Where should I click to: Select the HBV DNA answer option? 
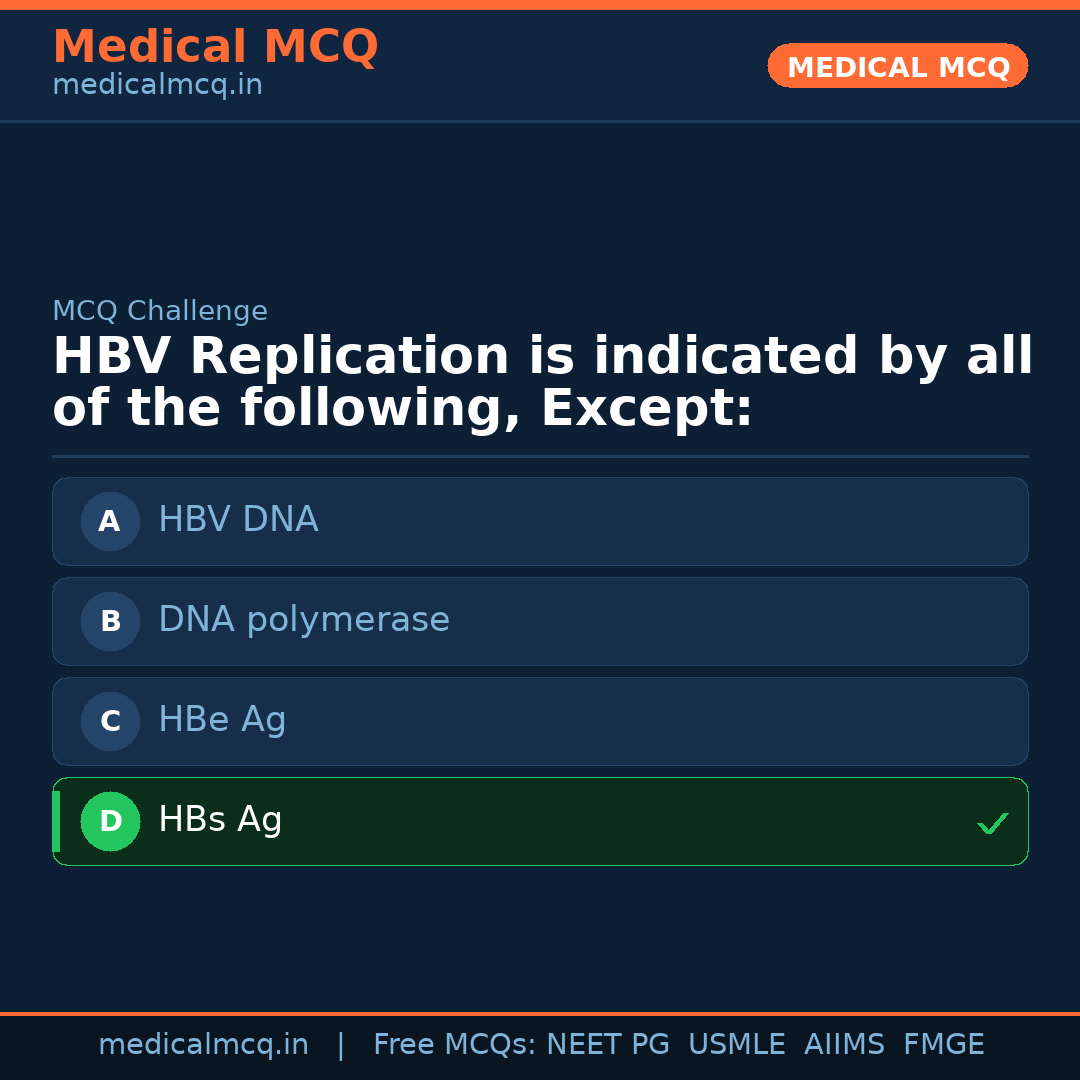[540, 521]
